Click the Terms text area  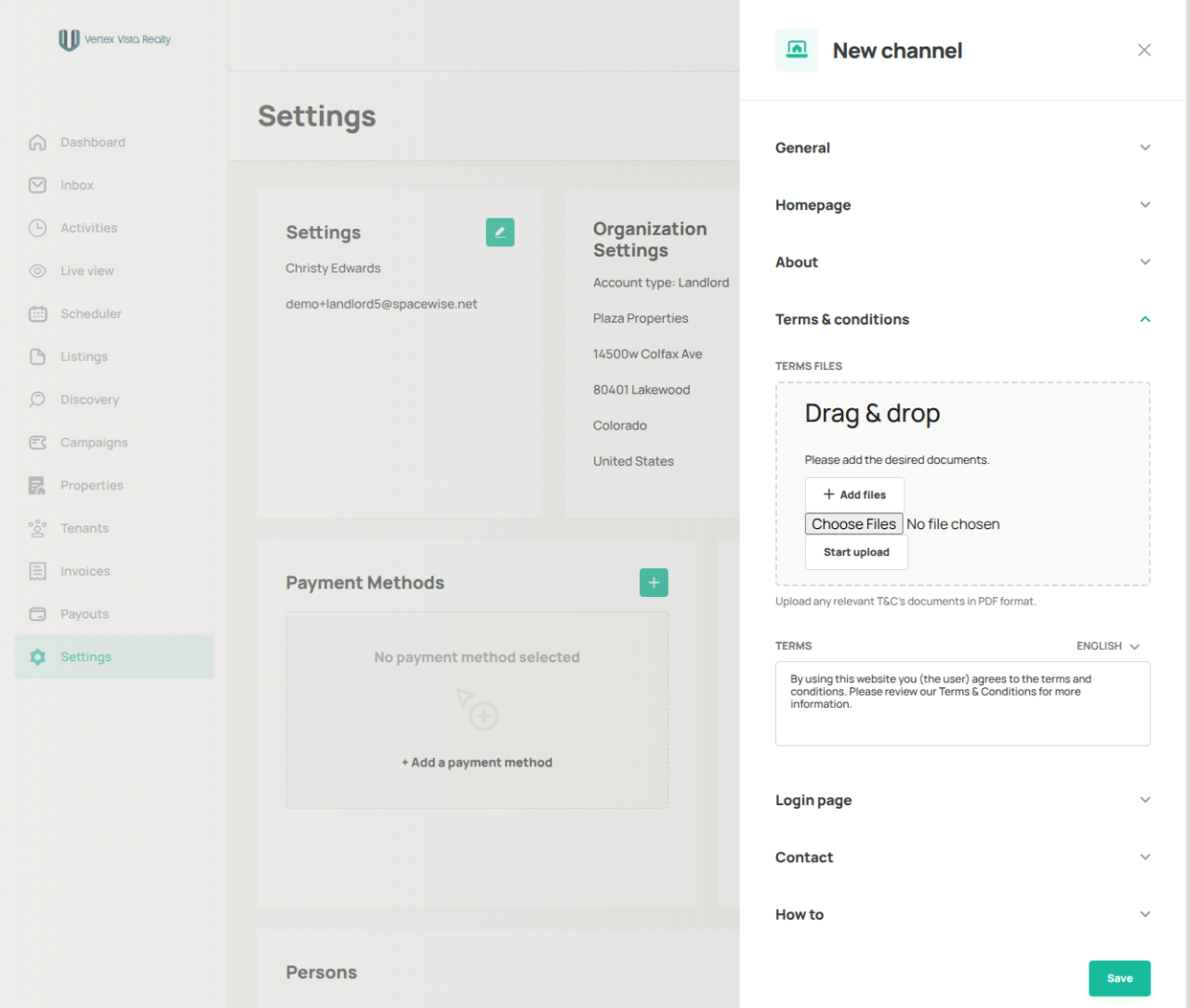point(962,704)
